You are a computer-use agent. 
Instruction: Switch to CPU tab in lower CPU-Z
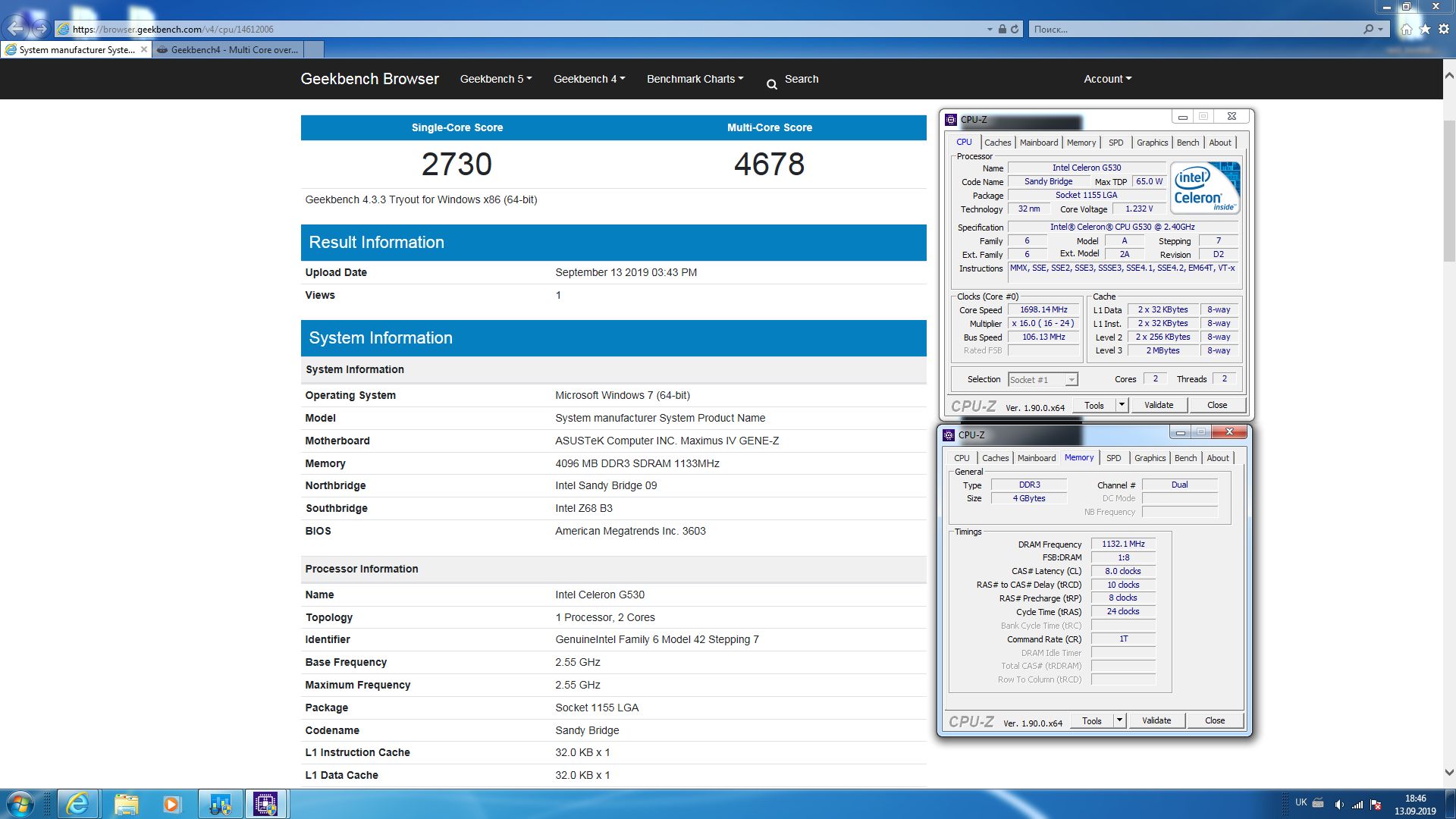tap(962, 458)
